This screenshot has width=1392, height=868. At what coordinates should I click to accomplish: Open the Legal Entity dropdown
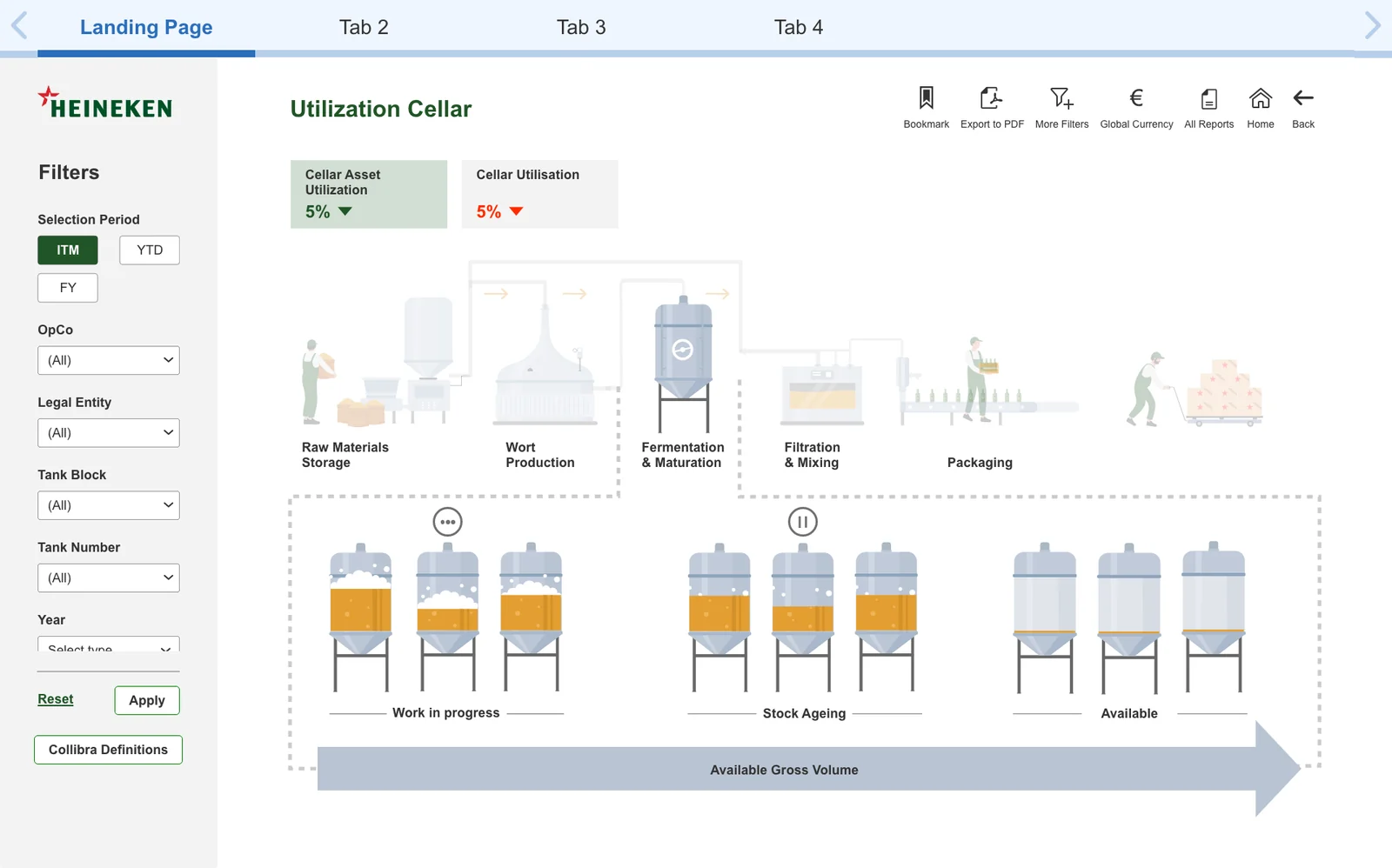click(x=109, y=433)
